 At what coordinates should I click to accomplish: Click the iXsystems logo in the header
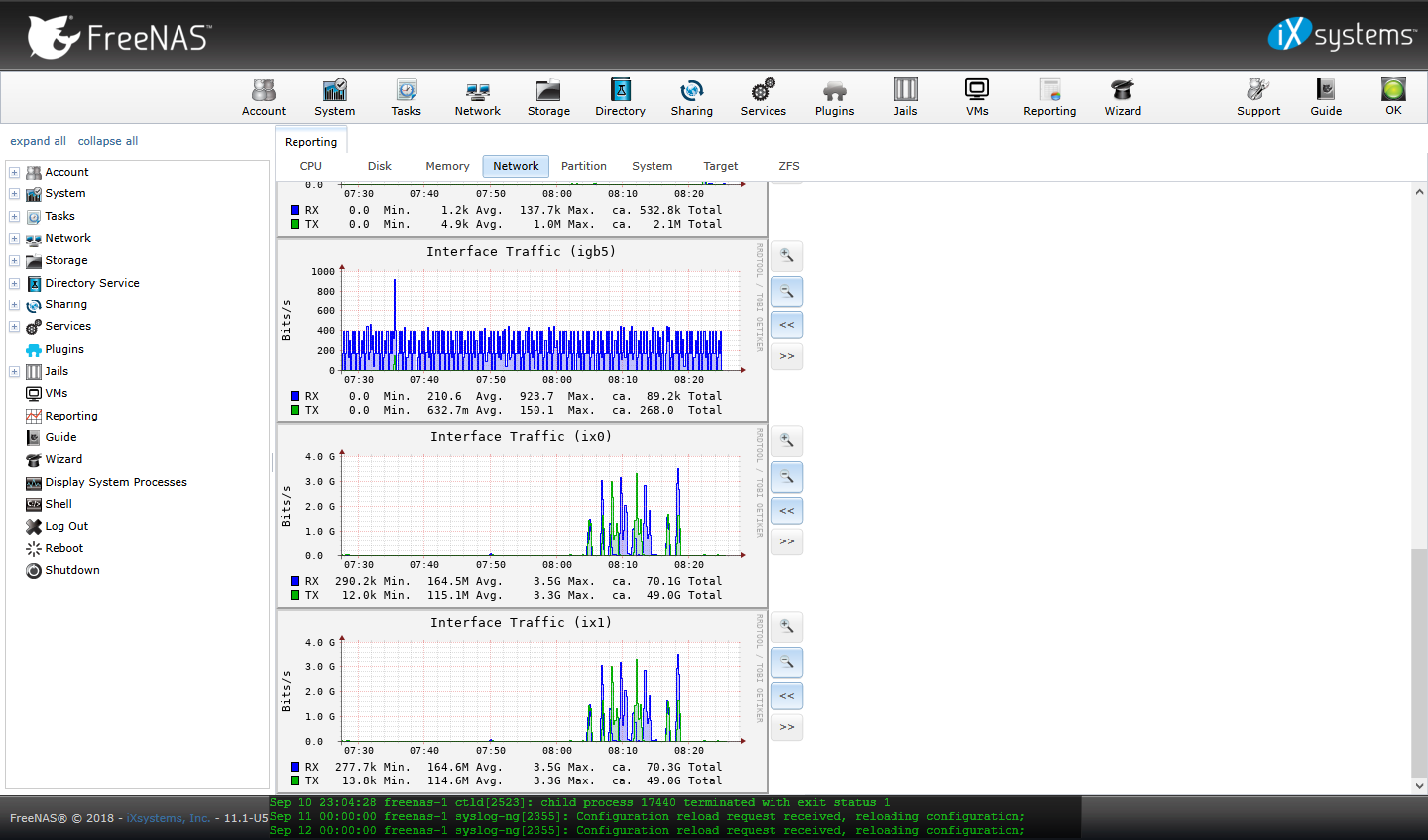(x=1342, y=35)
